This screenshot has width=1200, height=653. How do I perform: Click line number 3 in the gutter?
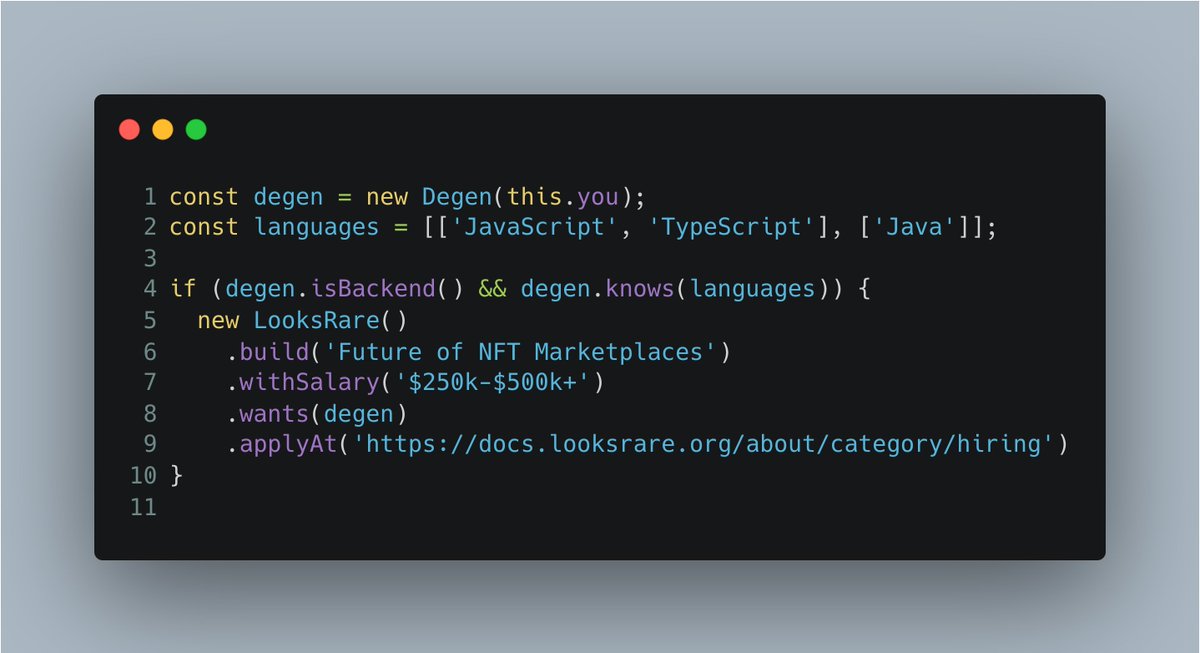(x=150, y=258)
